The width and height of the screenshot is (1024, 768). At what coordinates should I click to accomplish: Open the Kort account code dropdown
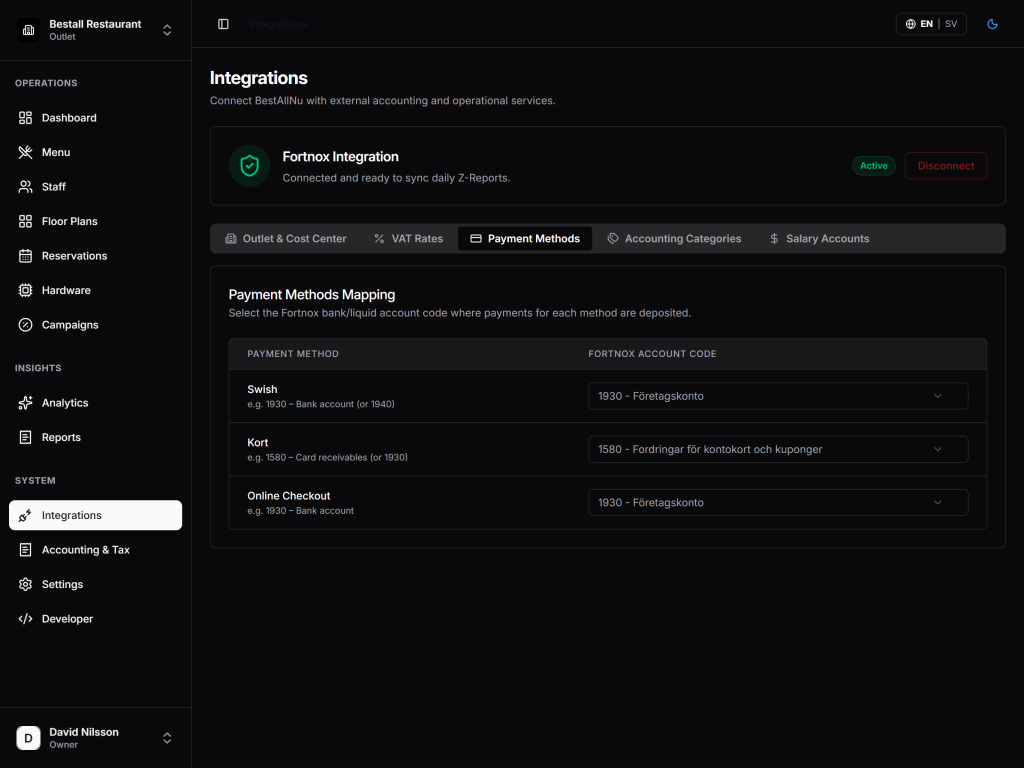pos(778,449)
